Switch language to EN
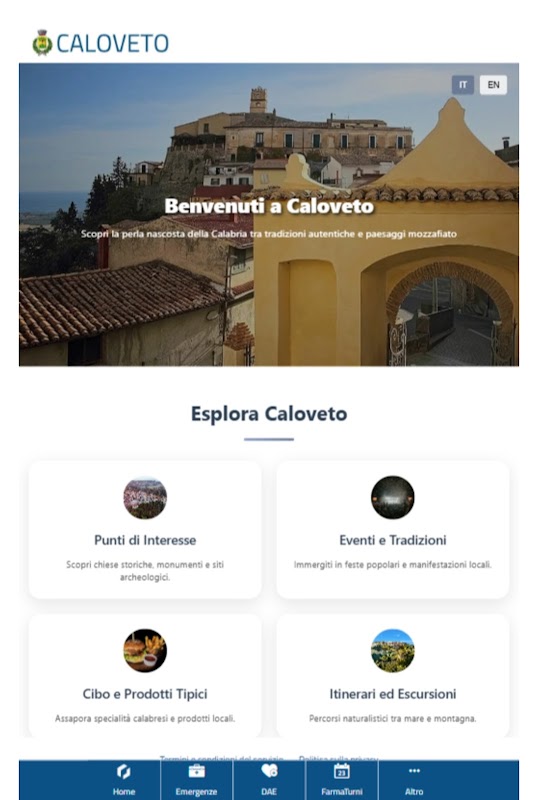Screen dimensions: 538x800 tap(493, 85)
